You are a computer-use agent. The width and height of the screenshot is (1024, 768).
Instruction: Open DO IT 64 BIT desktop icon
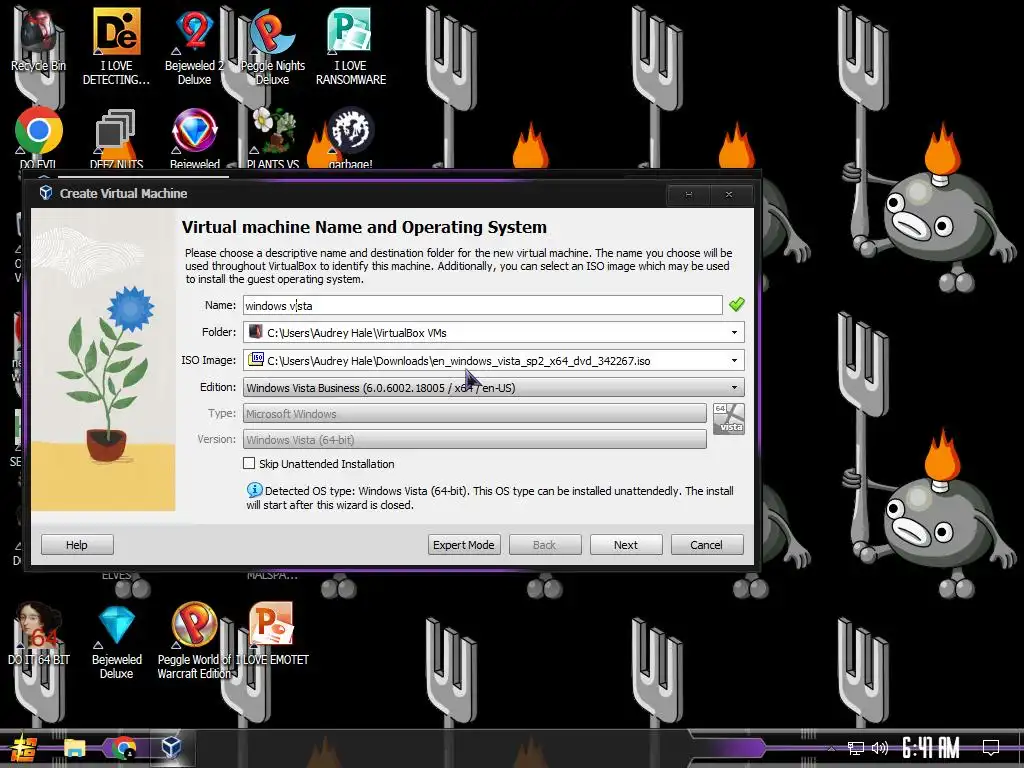coord(39,634)
